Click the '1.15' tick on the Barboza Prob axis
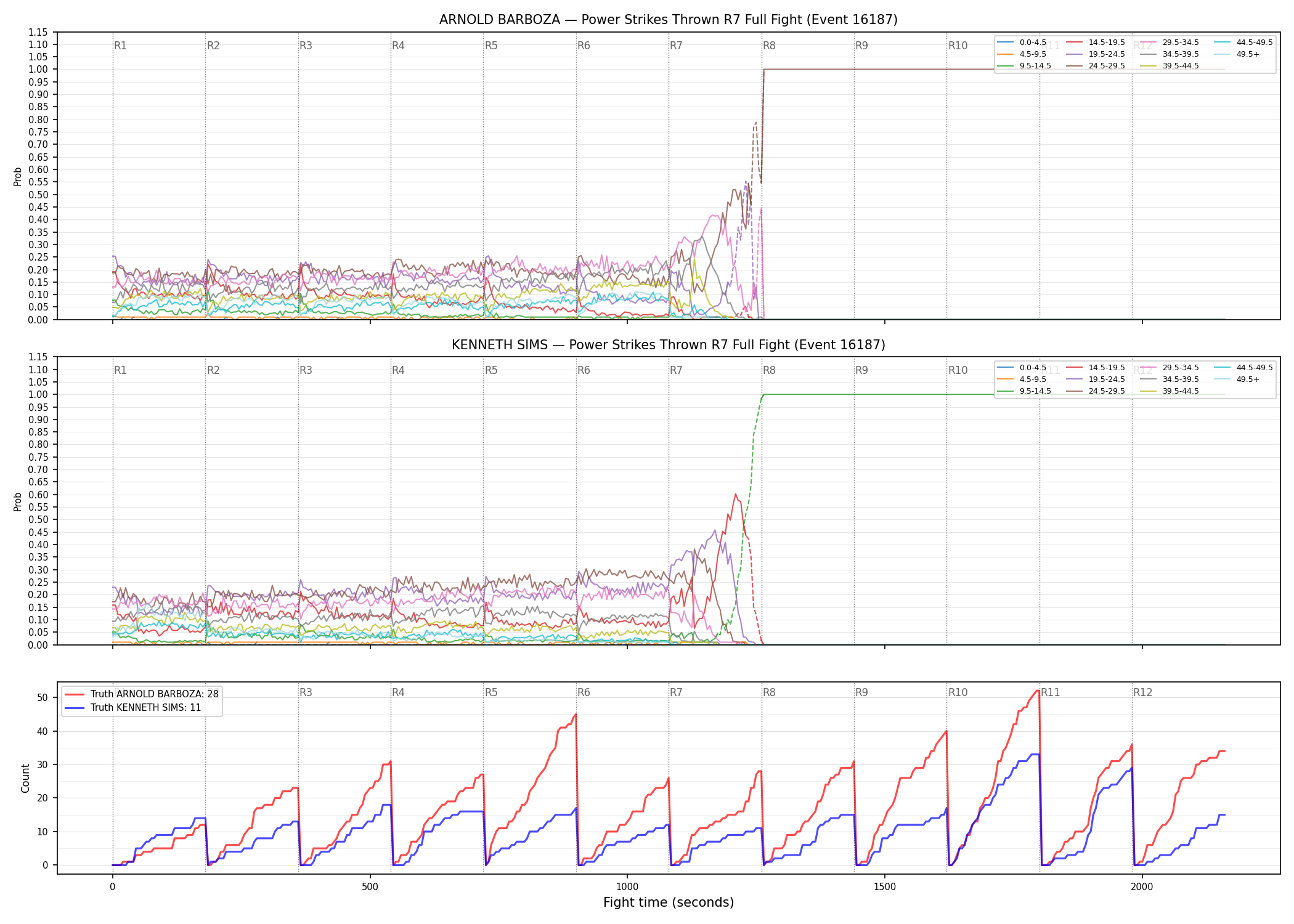The height and width of the screenshot is (924, 1294). click(x=38, y=32)
